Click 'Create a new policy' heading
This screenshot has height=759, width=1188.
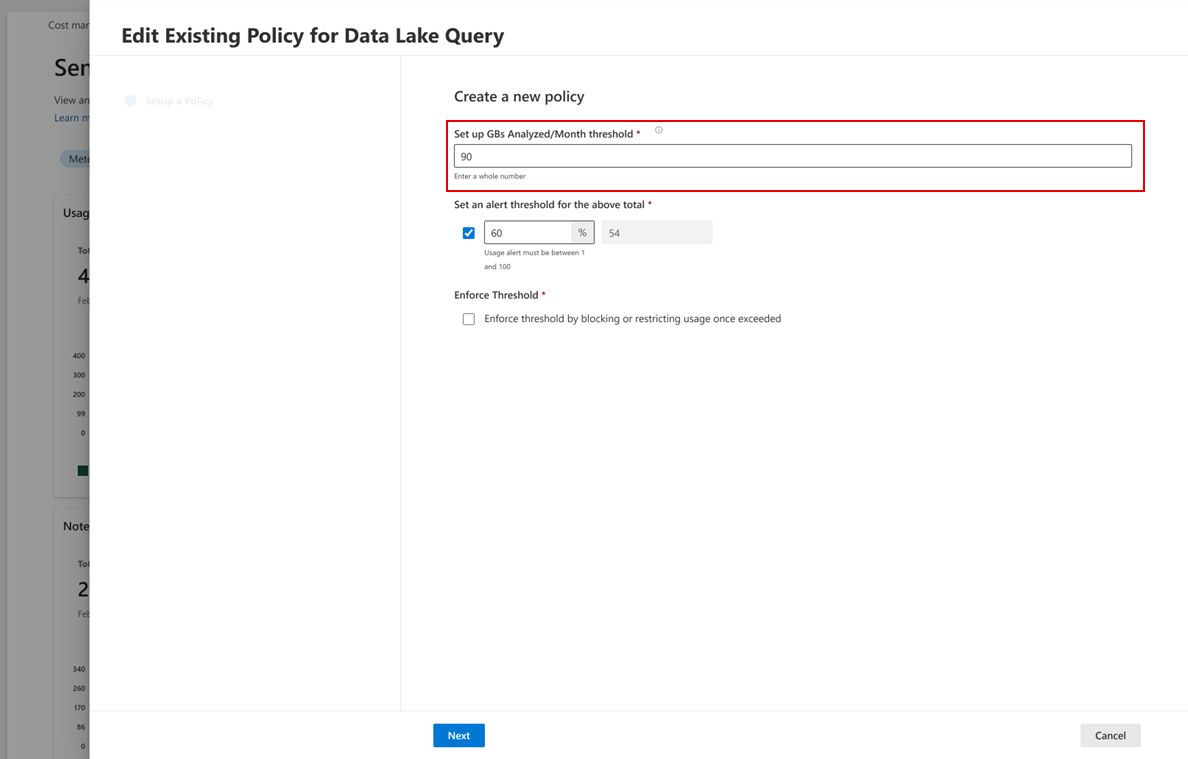click(x=519, y=96)
